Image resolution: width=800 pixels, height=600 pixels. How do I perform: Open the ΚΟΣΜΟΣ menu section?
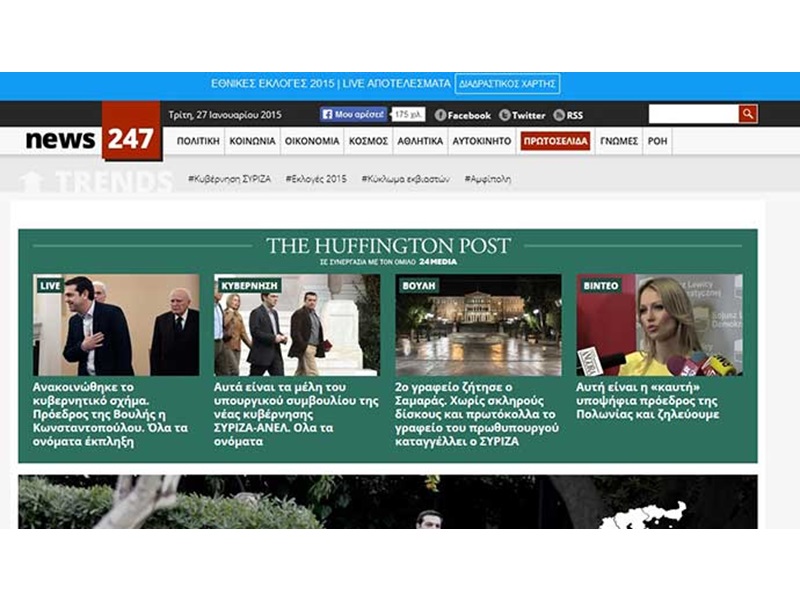click(x=368, y=141)
